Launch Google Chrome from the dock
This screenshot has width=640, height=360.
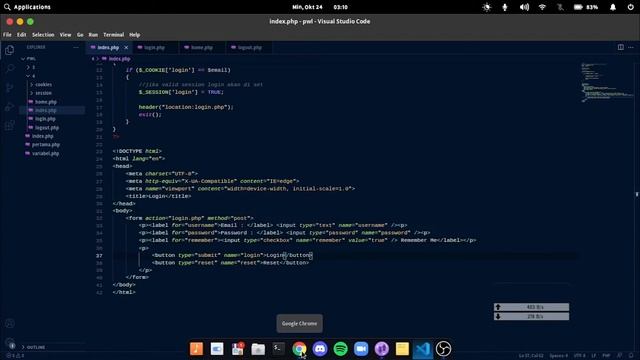pyautogui.click(x=299, y=349)
